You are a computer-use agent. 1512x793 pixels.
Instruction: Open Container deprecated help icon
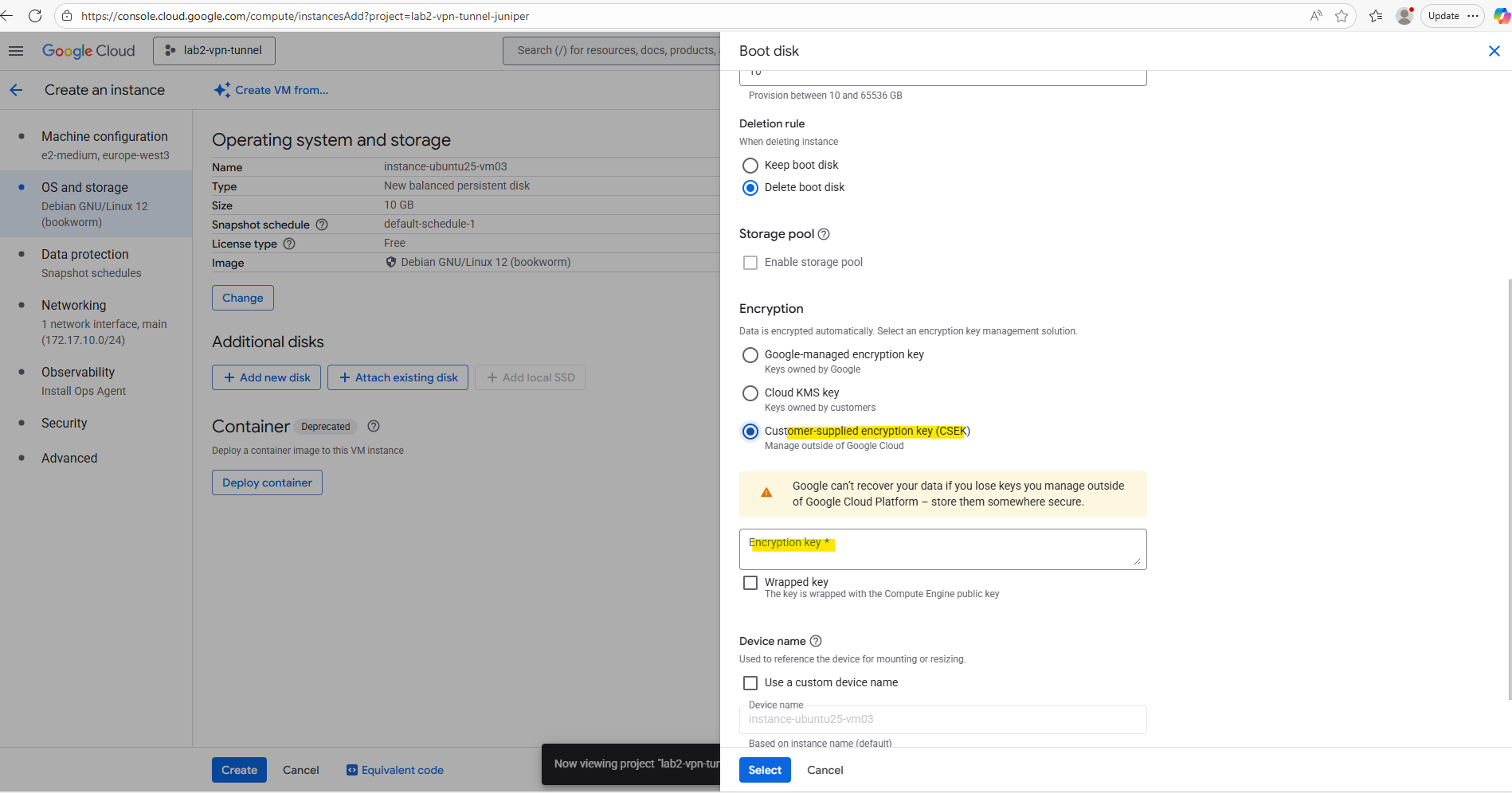pyautogui.click(x=373, y=426)
